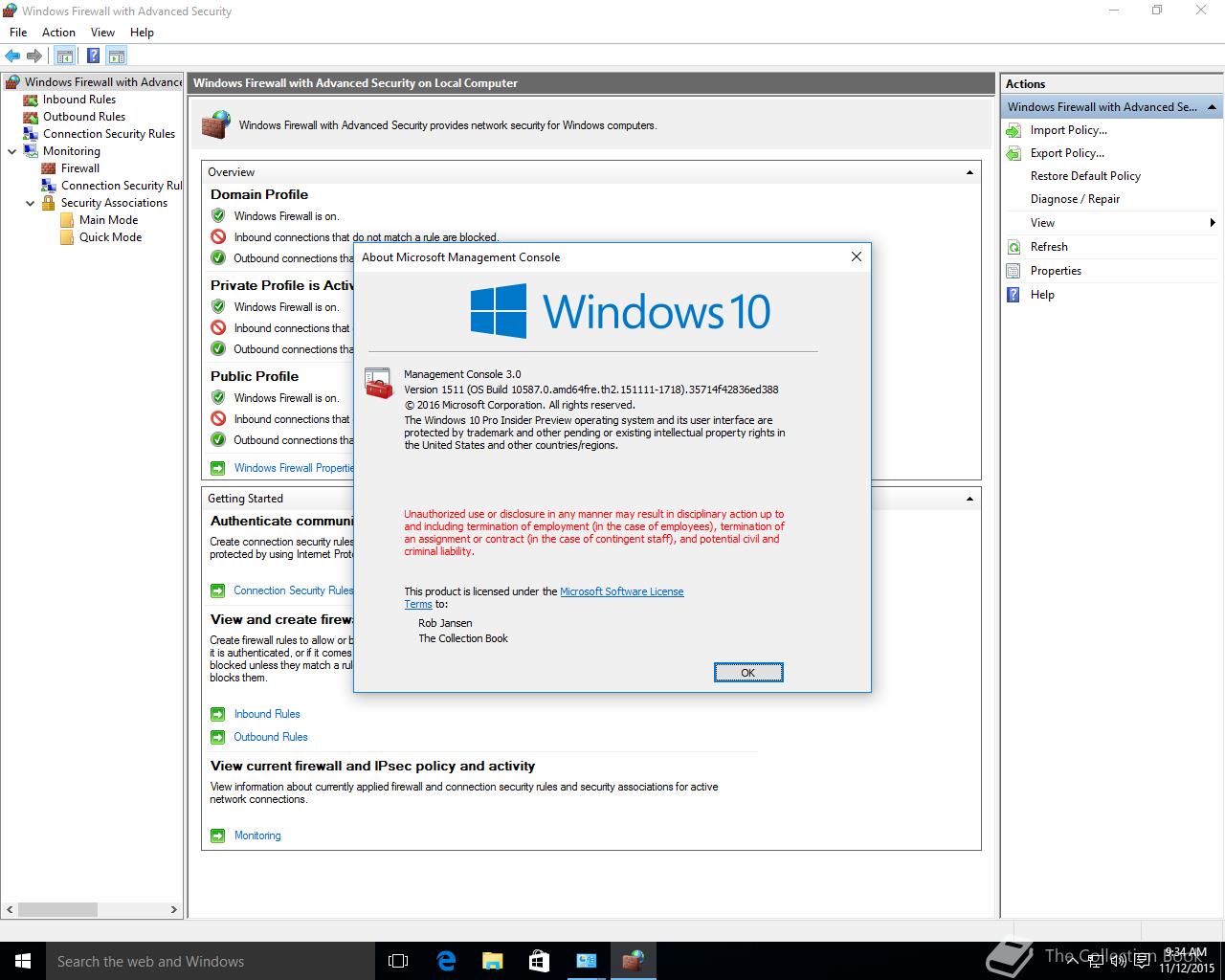Click the Back arrow toolbar icon

12,56
